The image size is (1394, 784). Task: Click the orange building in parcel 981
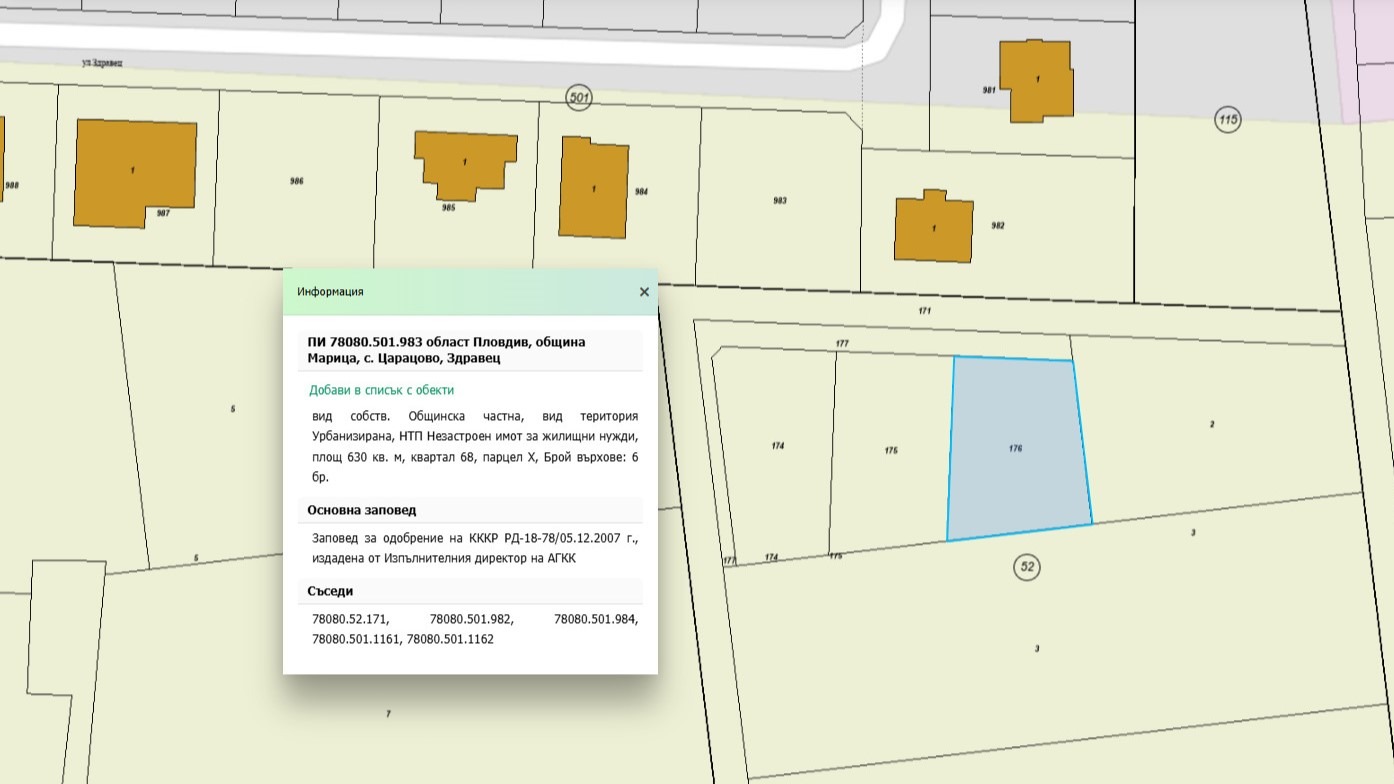point(1039,80)
